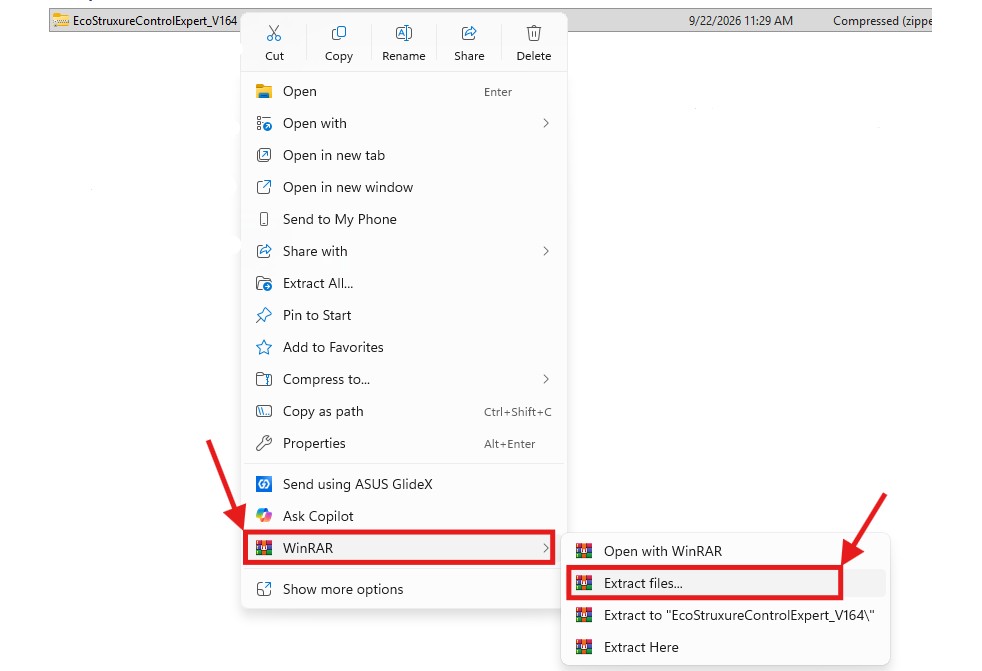Choose Open with WinRAR

725,551
